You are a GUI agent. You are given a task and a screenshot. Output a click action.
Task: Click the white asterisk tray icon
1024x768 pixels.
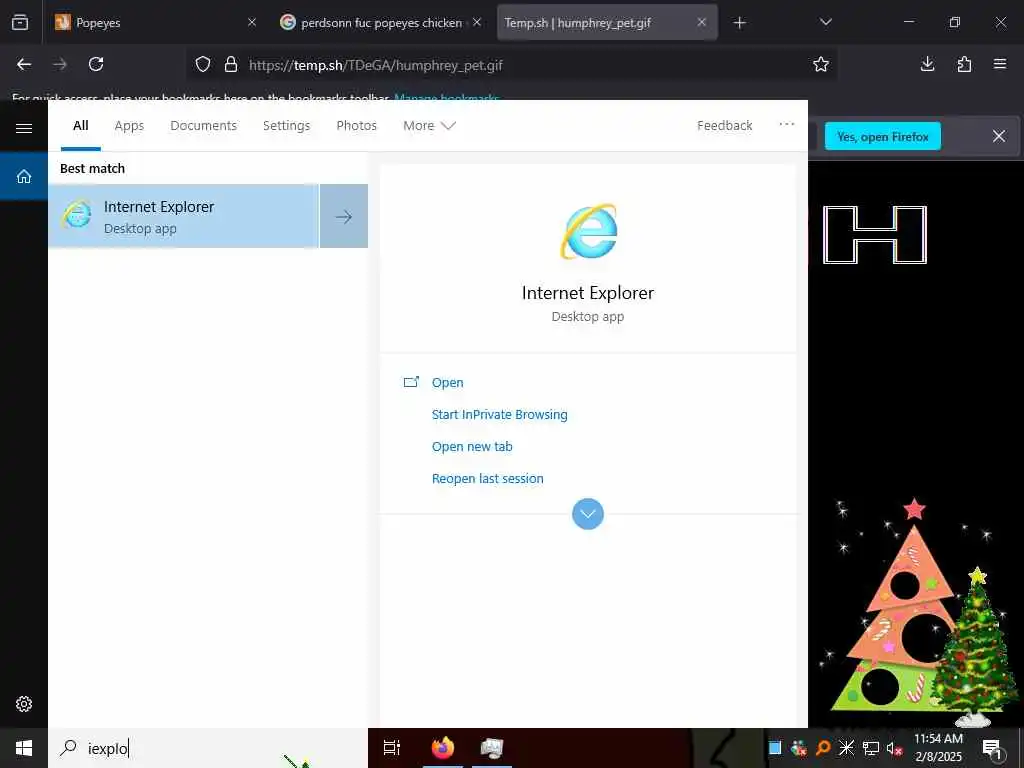[846, 748]
